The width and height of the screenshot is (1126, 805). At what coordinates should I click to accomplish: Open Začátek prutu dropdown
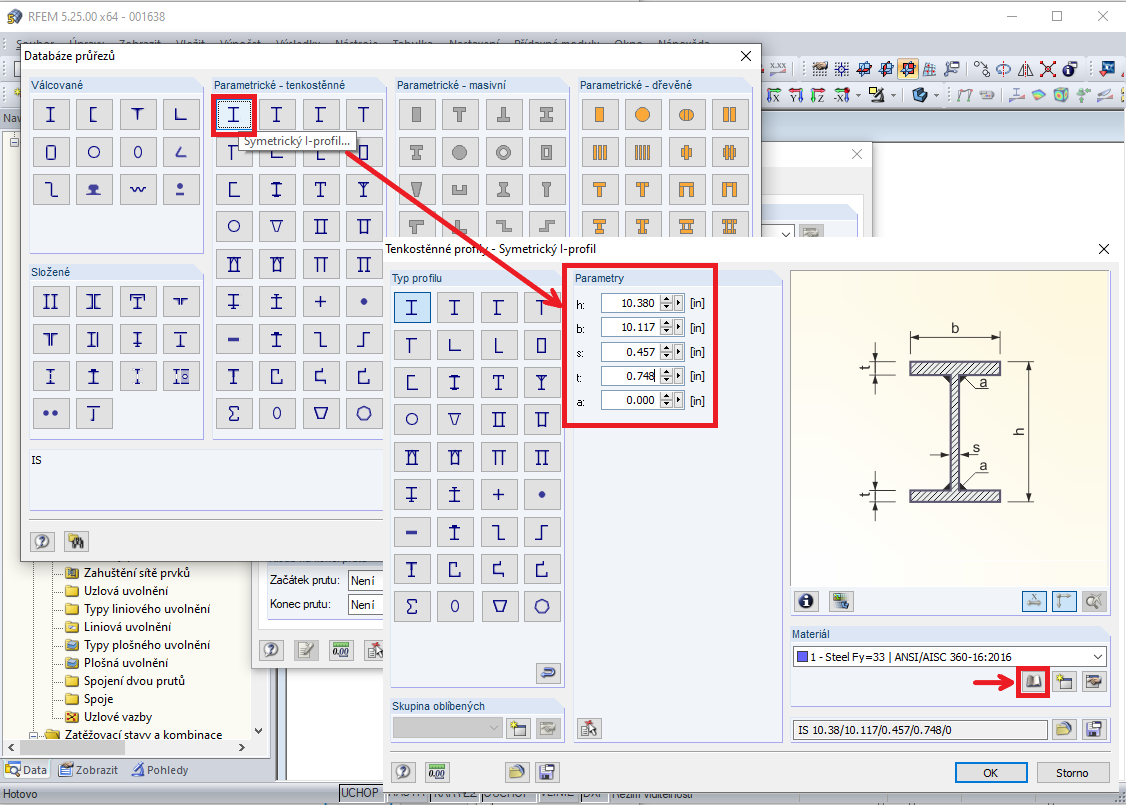pyautogui.click(x=366, y=580)
